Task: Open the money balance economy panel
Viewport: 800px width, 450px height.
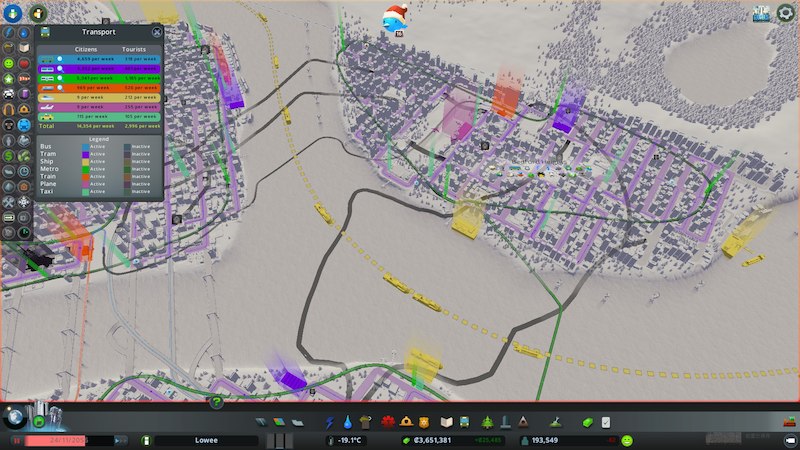Action: pyautogui.click(x=442, y=440)
